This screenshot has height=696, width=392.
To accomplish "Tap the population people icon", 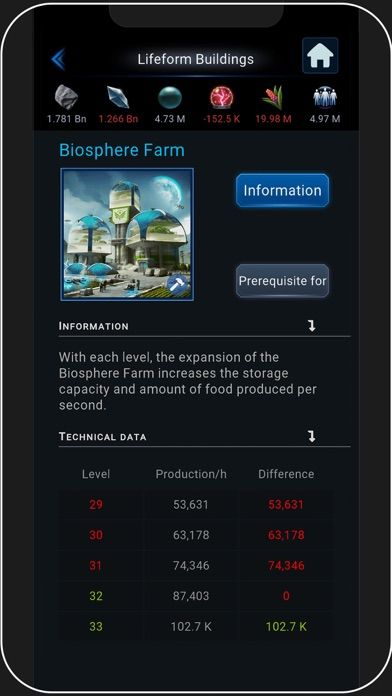I will coord(325,97).
